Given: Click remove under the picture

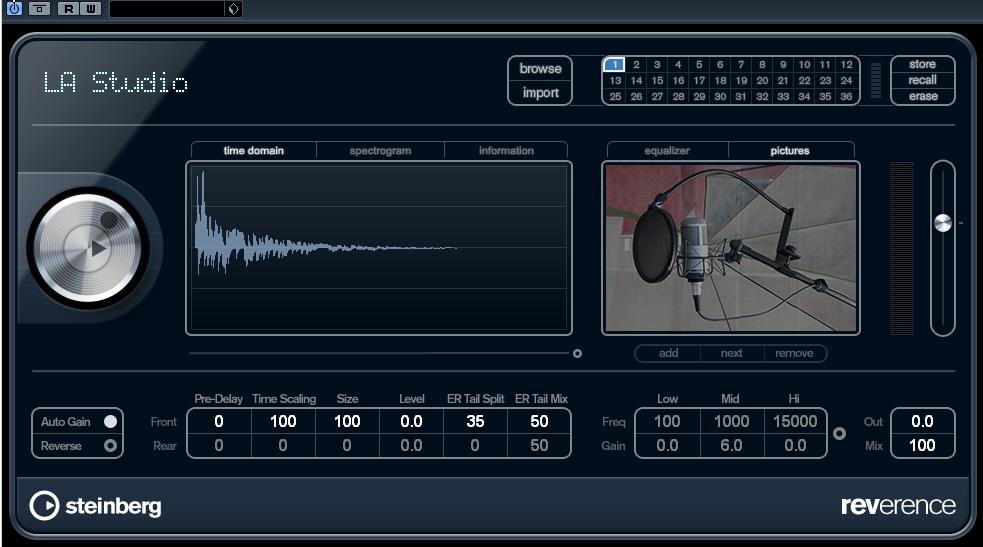Looking at the screenshot, I should click(794, 353).
